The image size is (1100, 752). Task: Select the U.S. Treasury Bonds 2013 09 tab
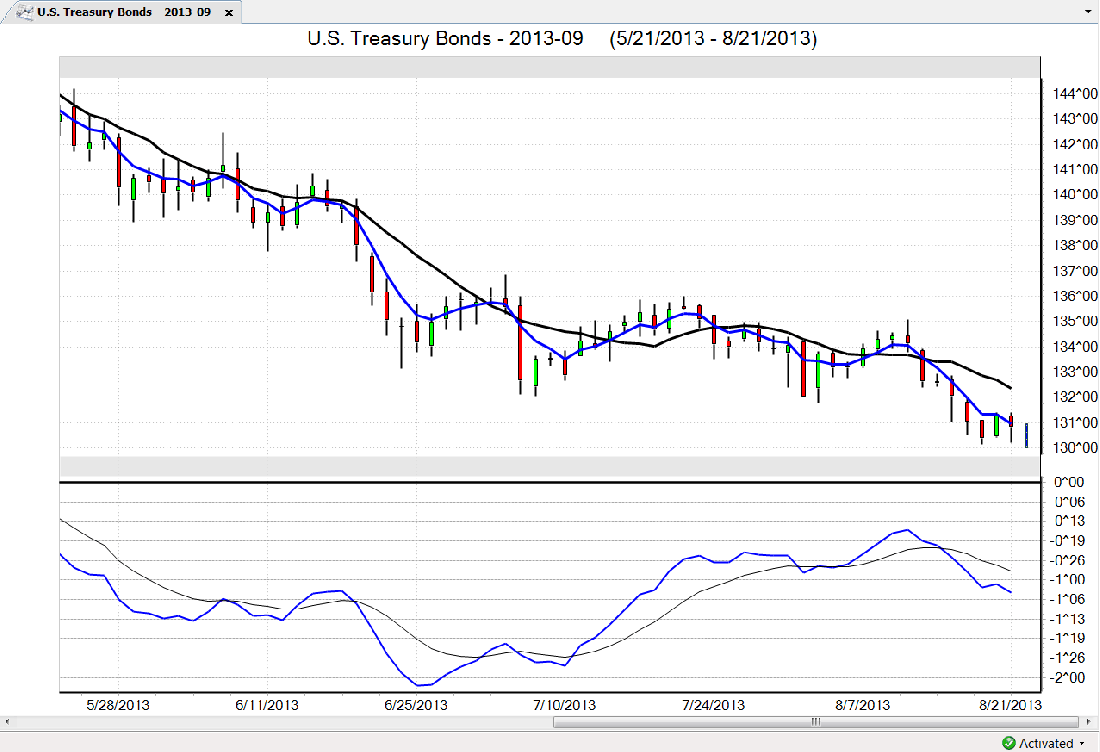click(x=123, y=13)
